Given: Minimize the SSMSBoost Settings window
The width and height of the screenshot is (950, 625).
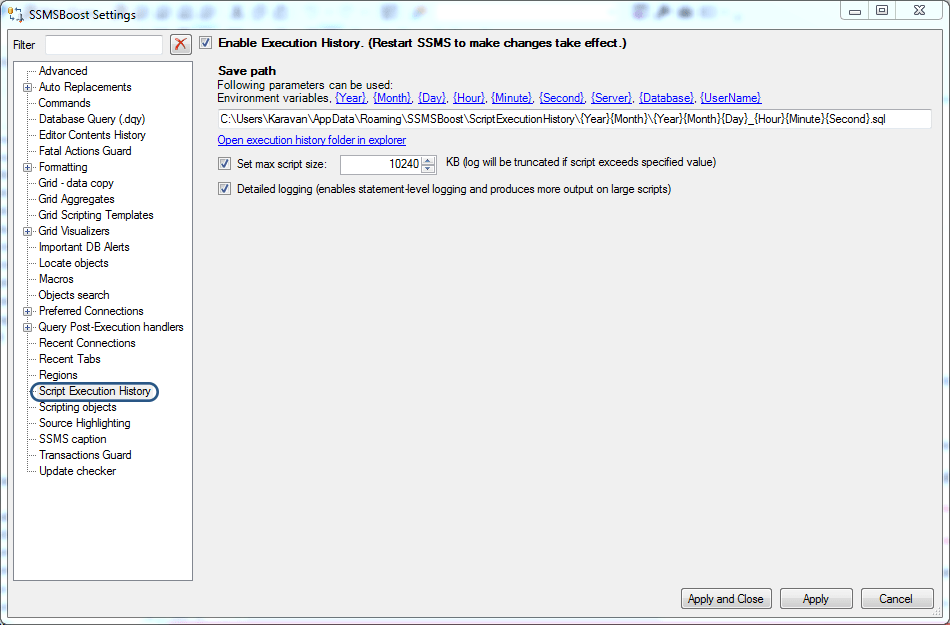Looking at the screenshot, I should pos(855,10).
